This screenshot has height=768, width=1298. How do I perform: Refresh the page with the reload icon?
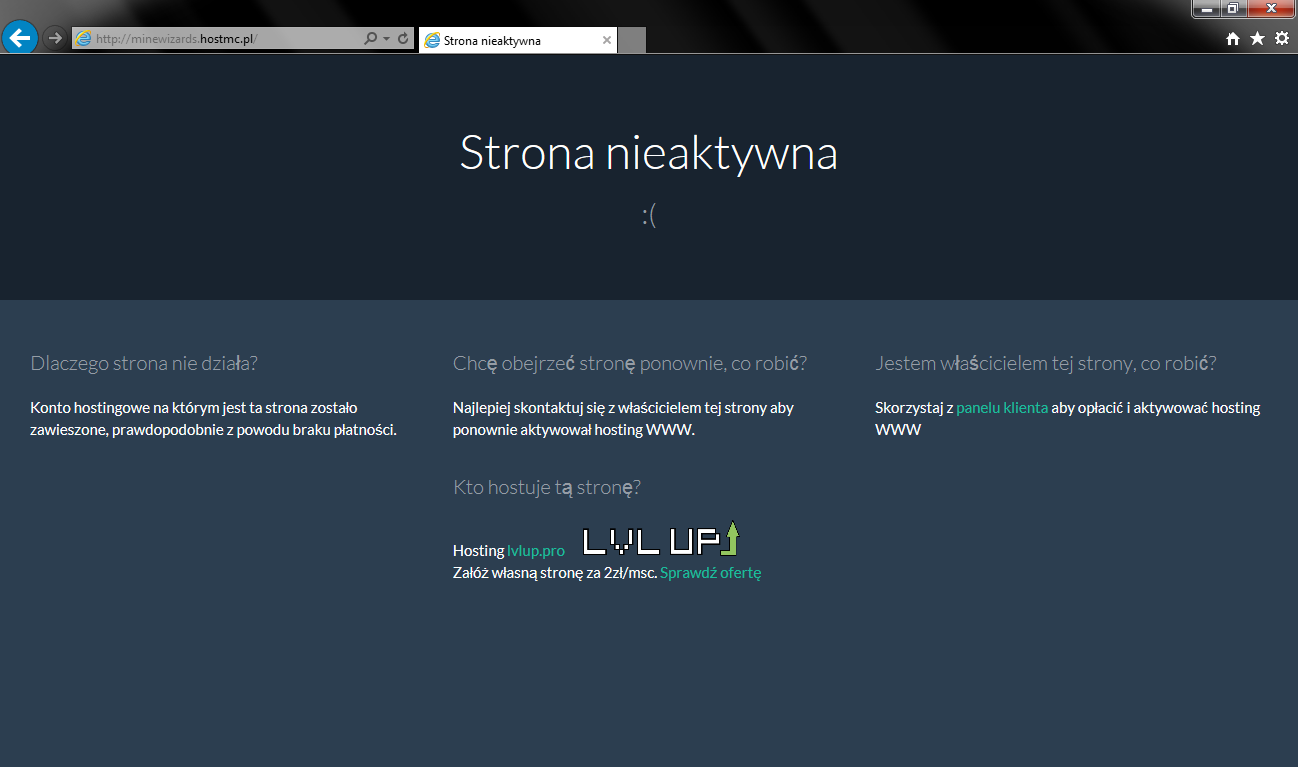click(403, 39)
